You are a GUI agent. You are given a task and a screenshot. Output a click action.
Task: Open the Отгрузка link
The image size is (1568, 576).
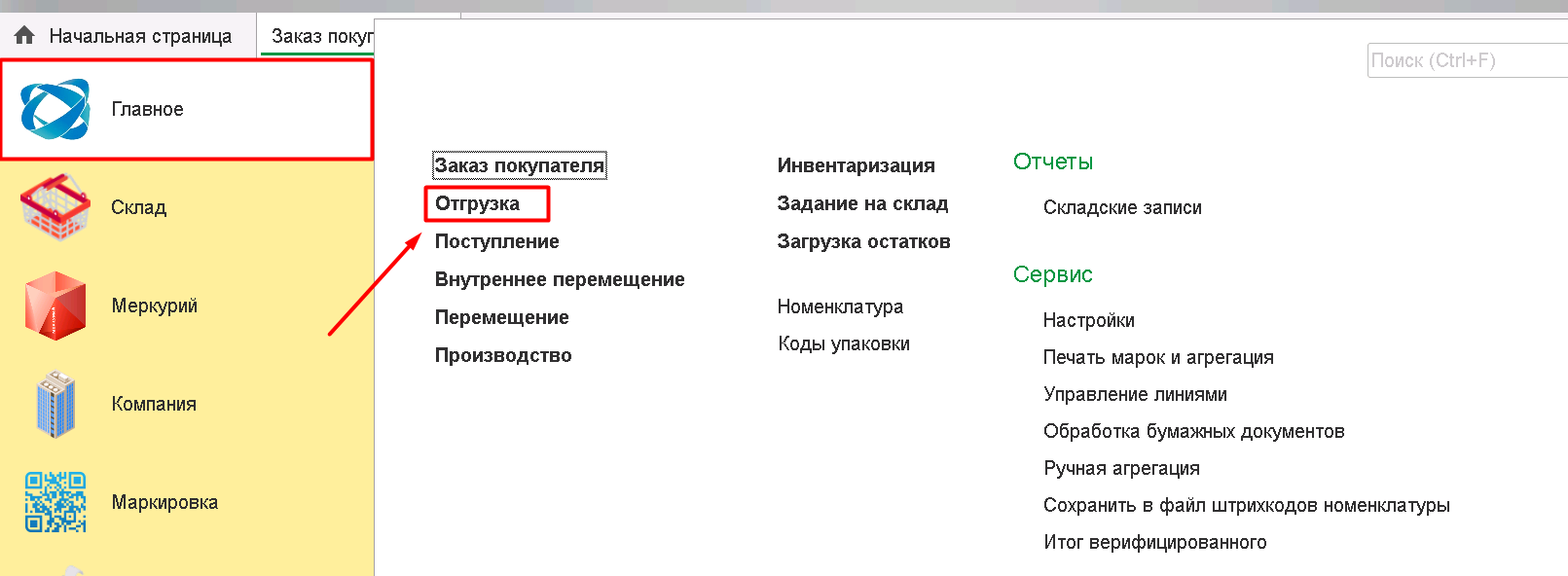pyautogui.click(x=477, y=203)
